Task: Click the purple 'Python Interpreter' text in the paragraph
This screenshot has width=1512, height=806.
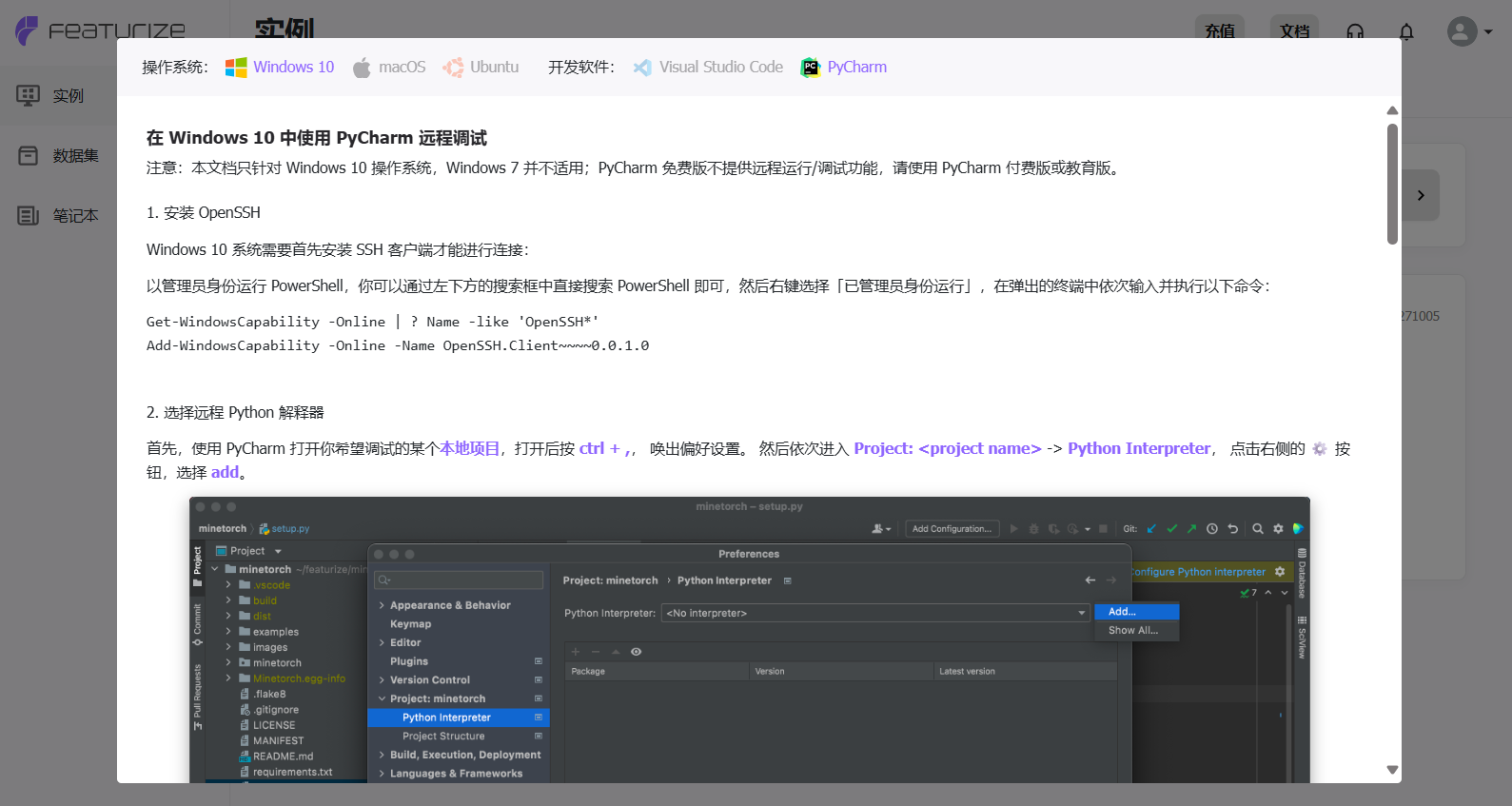Action: click(x=1139, y=448)
